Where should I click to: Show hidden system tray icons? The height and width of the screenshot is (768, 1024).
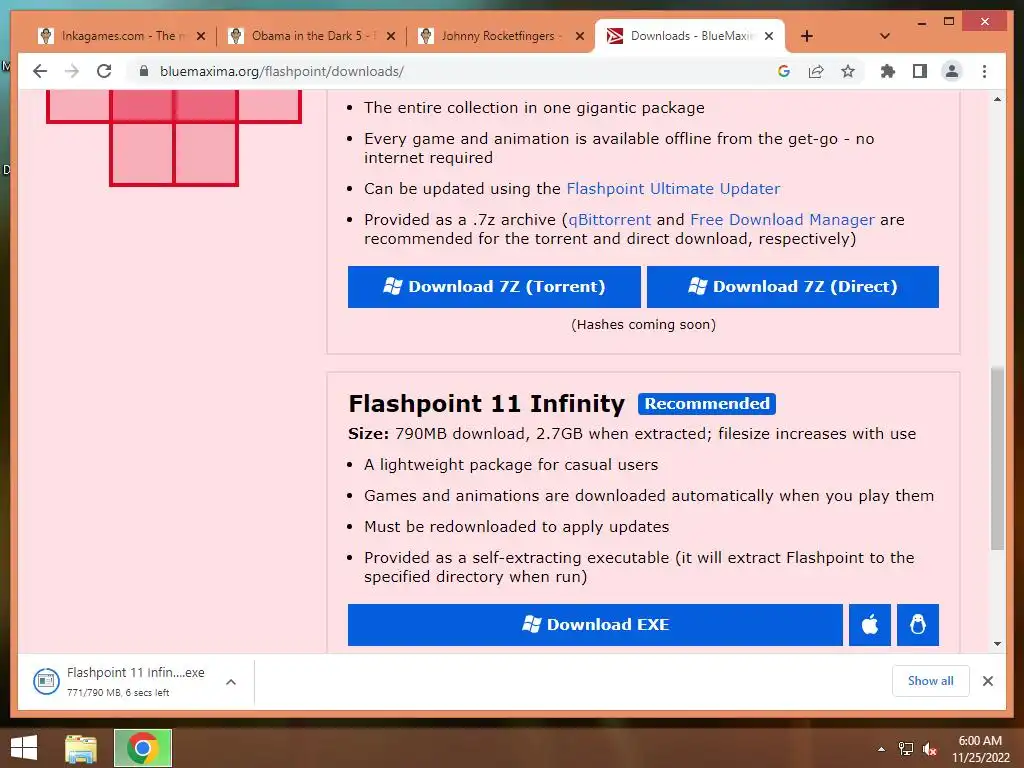coord(882,749)
